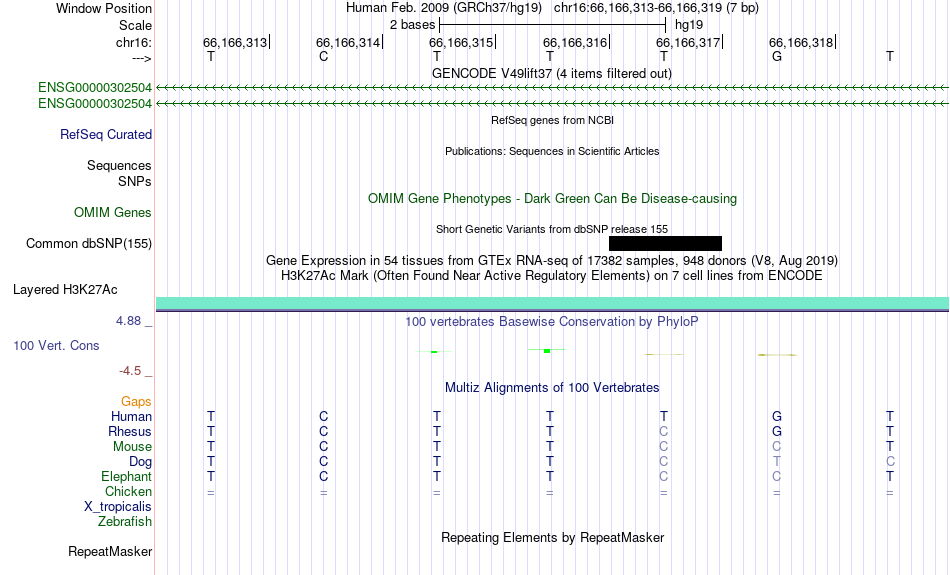Open the OMIM Genes track label
The height and width of the screenshot is (575, 950).
coord(113,213)
